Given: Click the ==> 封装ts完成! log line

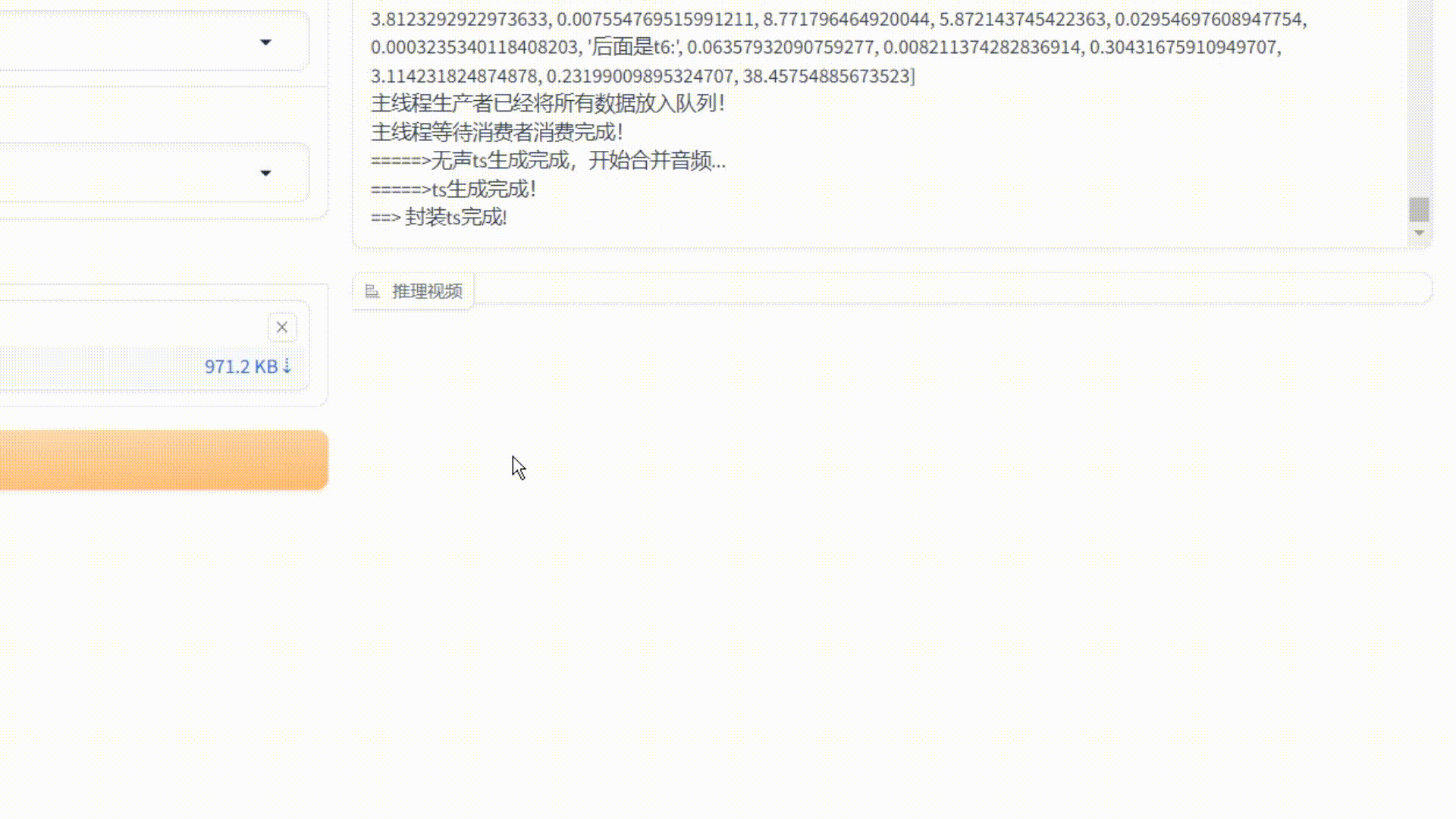Looking at the screenshot, I should [439, 218].
